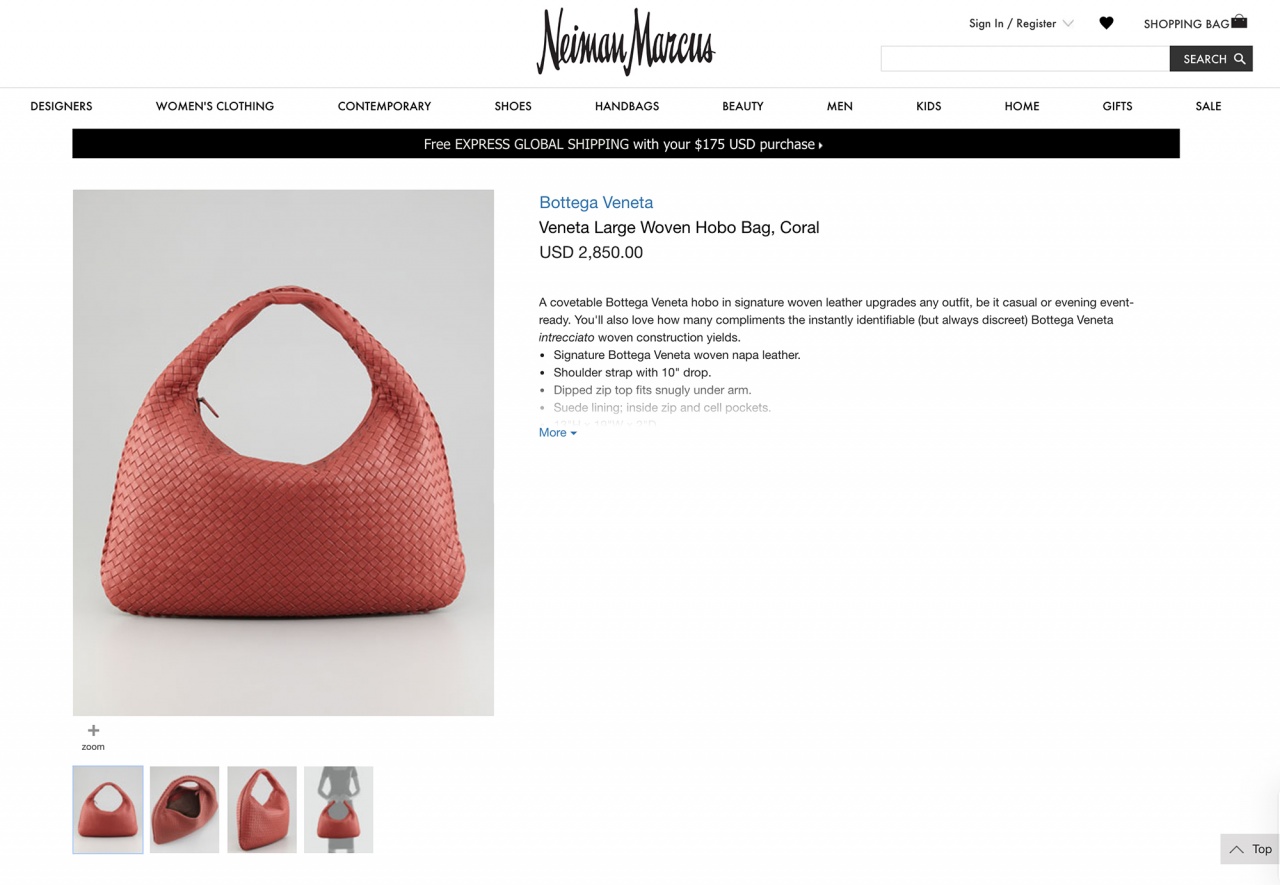Open the Women's Clothing menu
The height and width of the screenshot is (885, 1280).
click(x=215, y=106)
